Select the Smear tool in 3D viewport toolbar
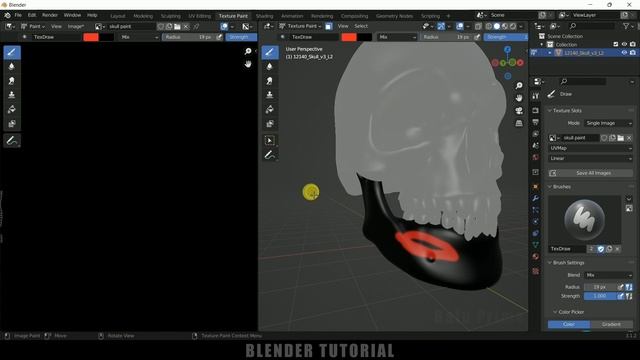The width and height of the screenshot is (640, 360). coord(270,81)
